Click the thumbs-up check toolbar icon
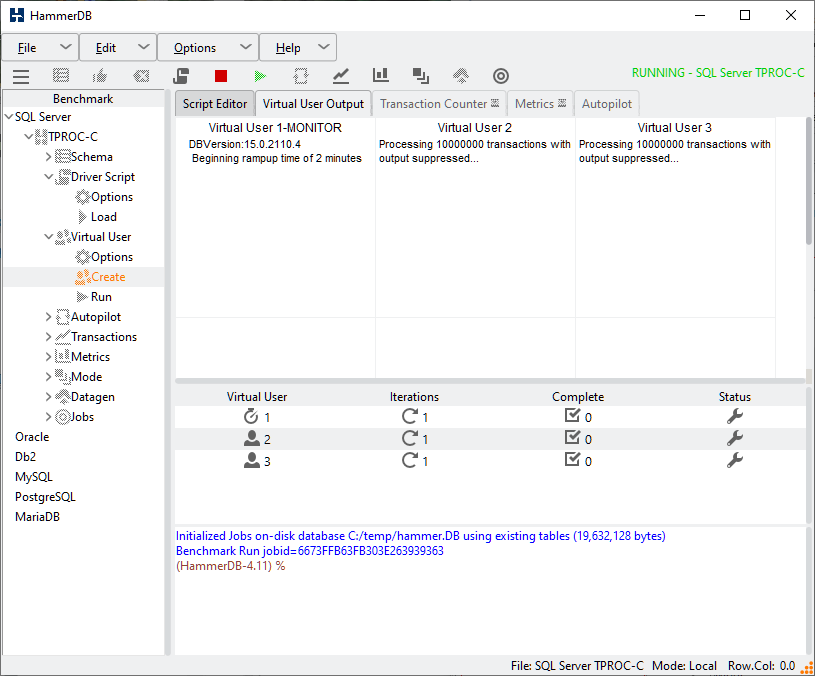The width and height of the screenshot is (815, 676). (x=100, y=76)
